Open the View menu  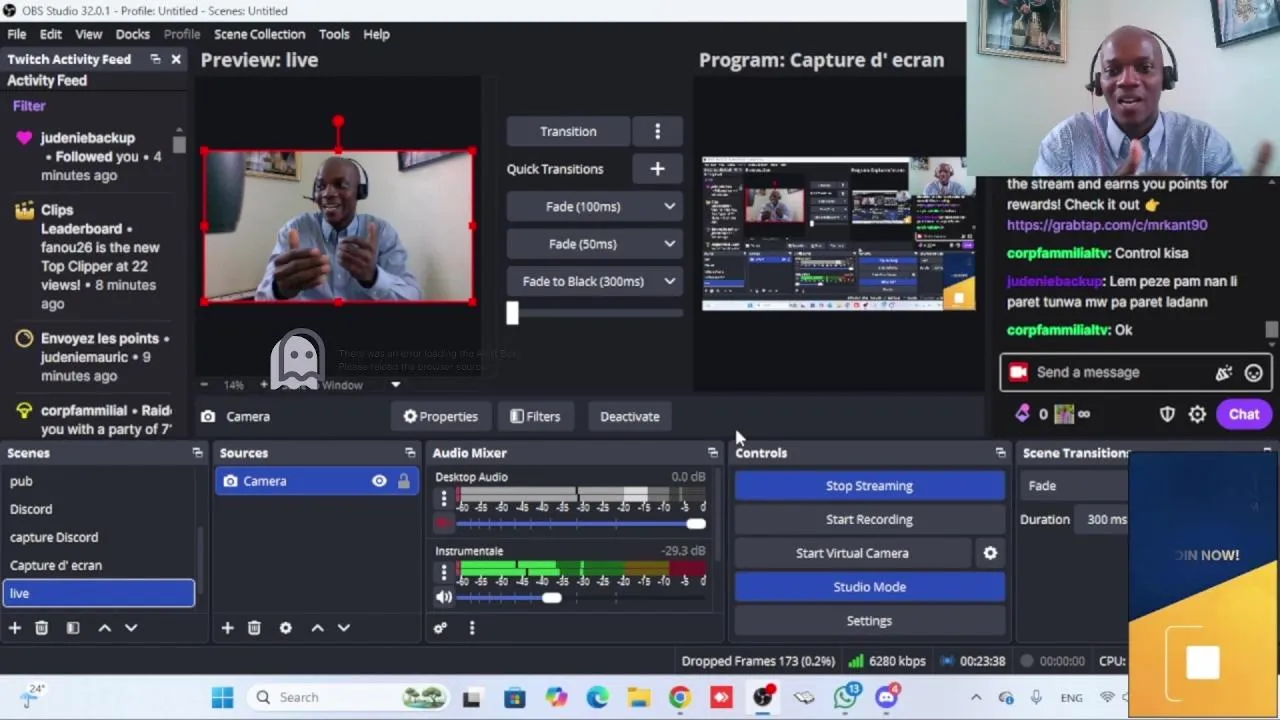click(x=89, y=34)
